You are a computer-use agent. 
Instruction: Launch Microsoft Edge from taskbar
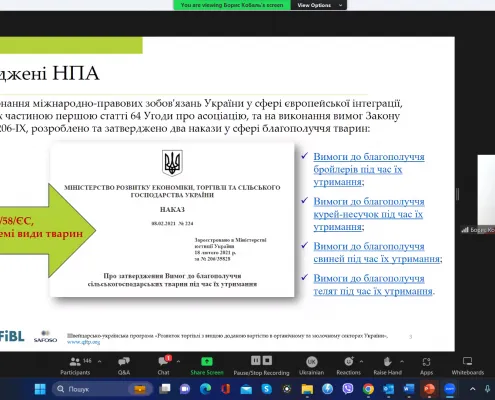pyautogui.click(x=205, y=389)
